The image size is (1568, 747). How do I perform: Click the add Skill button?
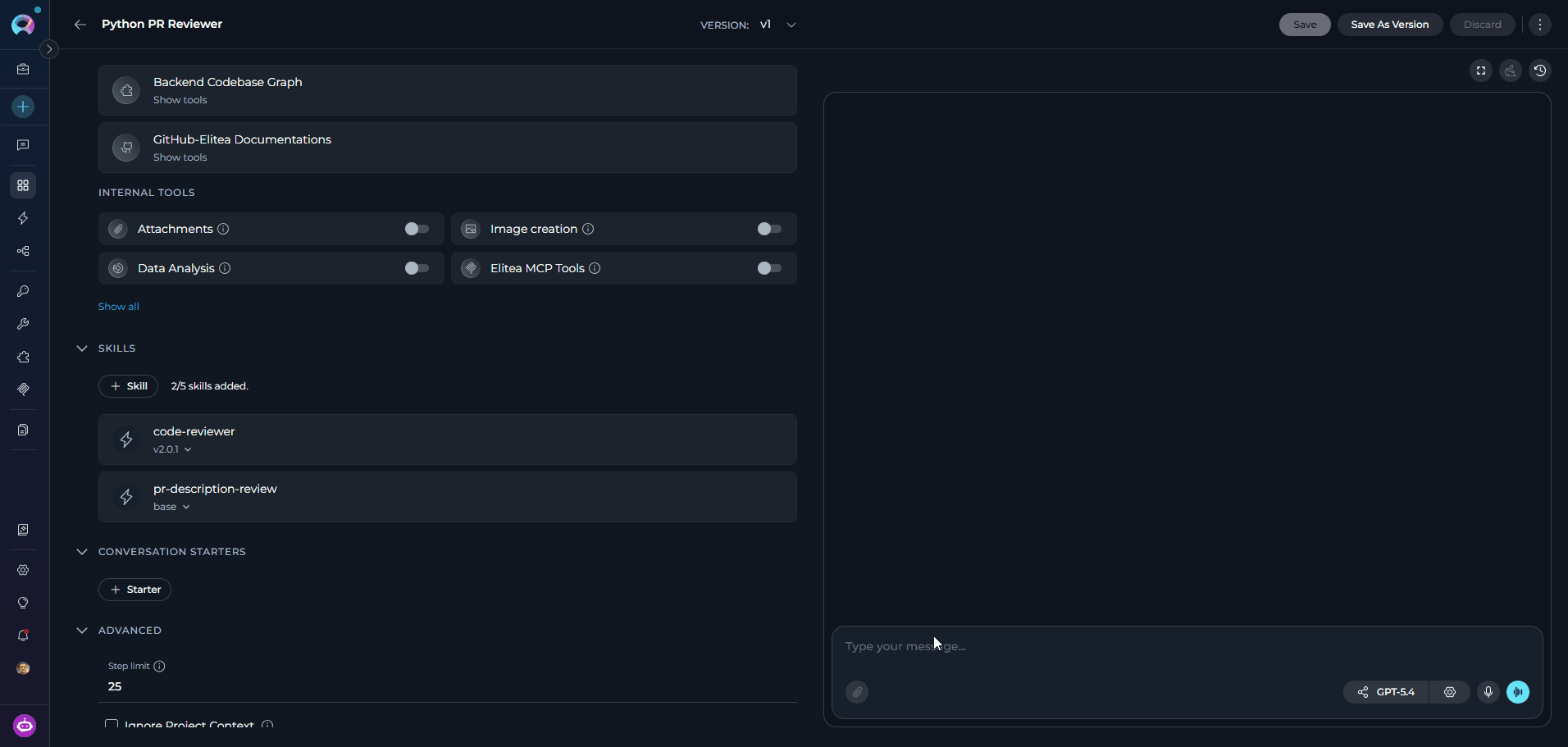(x=128, y=386)
